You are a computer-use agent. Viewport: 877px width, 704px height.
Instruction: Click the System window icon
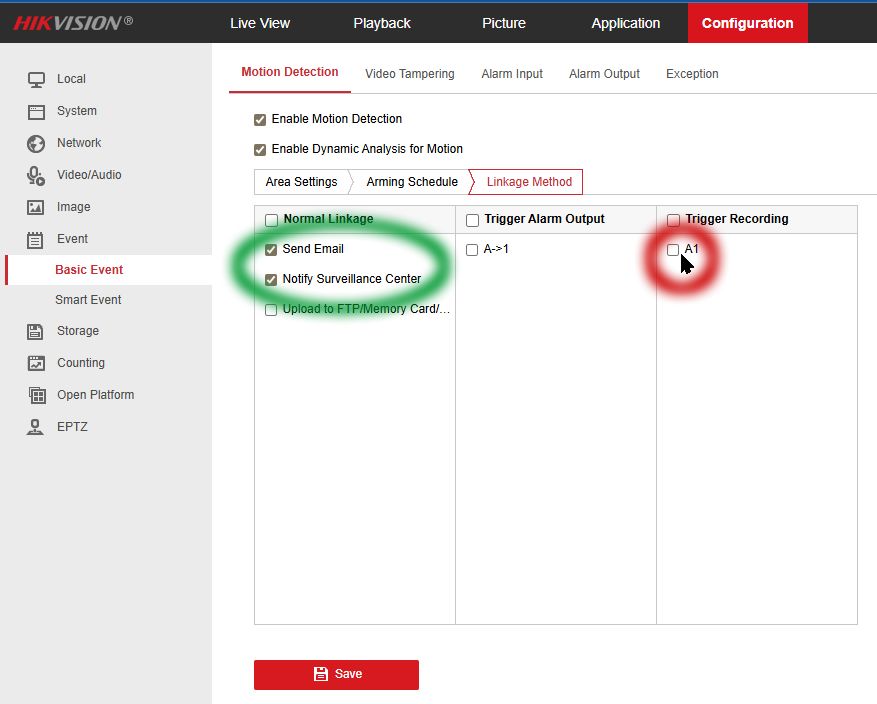[x=36, y=112]
